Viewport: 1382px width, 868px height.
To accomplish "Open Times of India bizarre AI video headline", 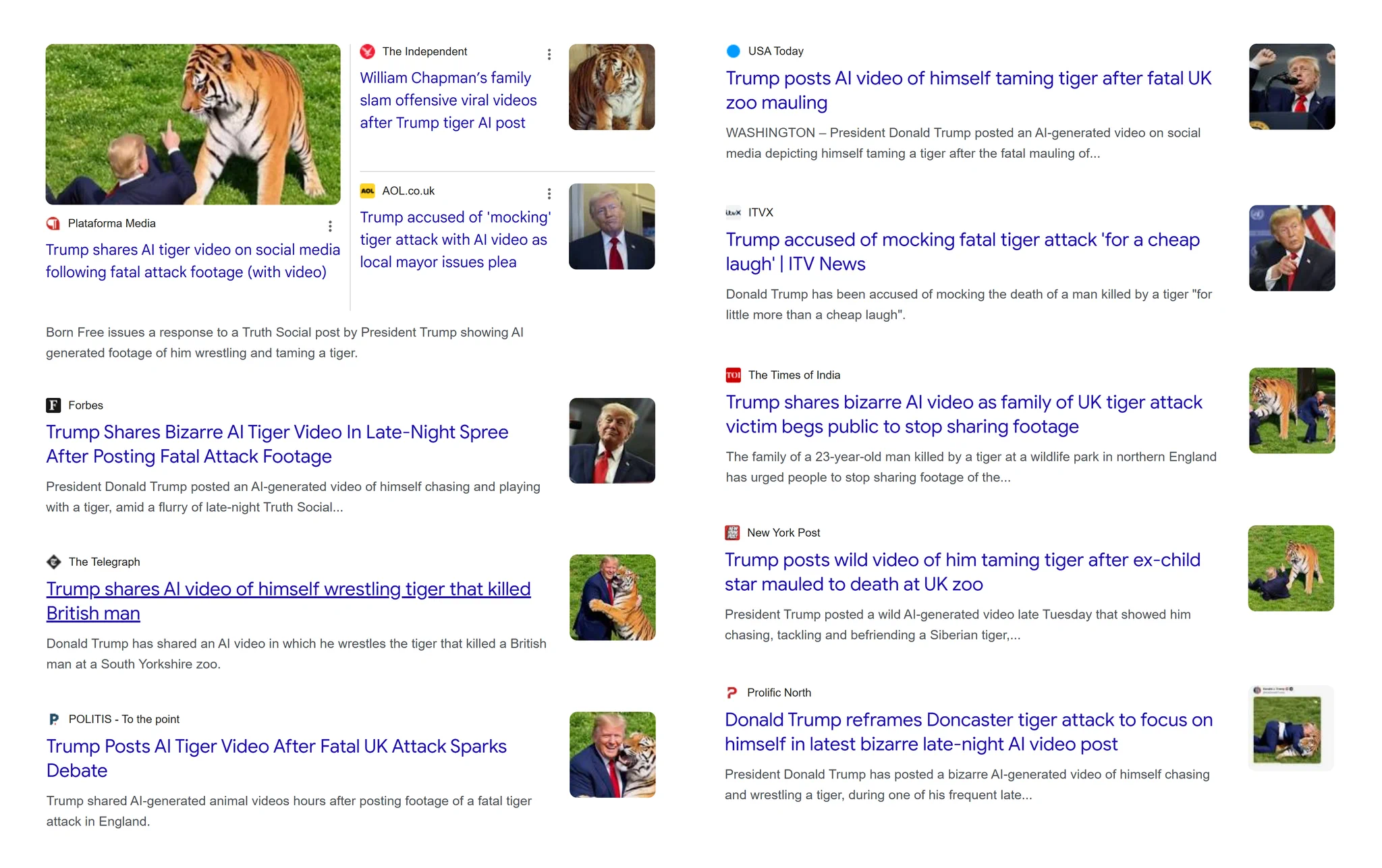I will click(964, 414).
